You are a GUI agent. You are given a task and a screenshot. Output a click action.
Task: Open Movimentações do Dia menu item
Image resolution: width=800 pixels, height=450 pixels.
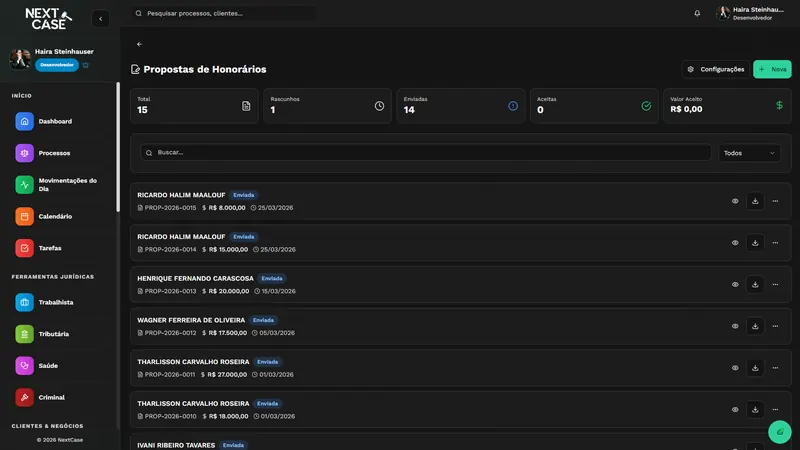click(58, 185)
